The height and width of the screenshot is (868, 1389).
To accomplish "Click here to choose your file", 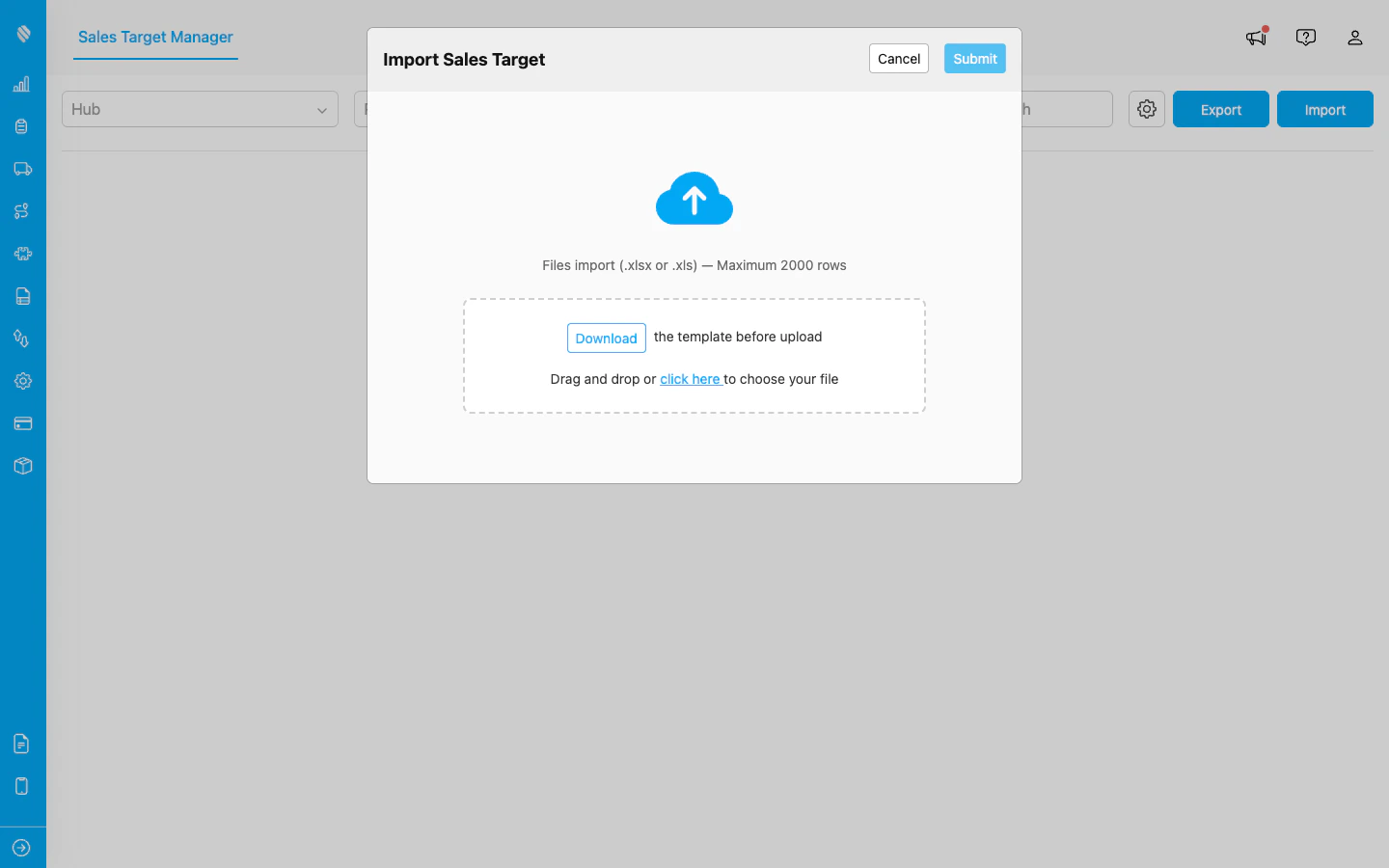I will click(x=691, y=379).
